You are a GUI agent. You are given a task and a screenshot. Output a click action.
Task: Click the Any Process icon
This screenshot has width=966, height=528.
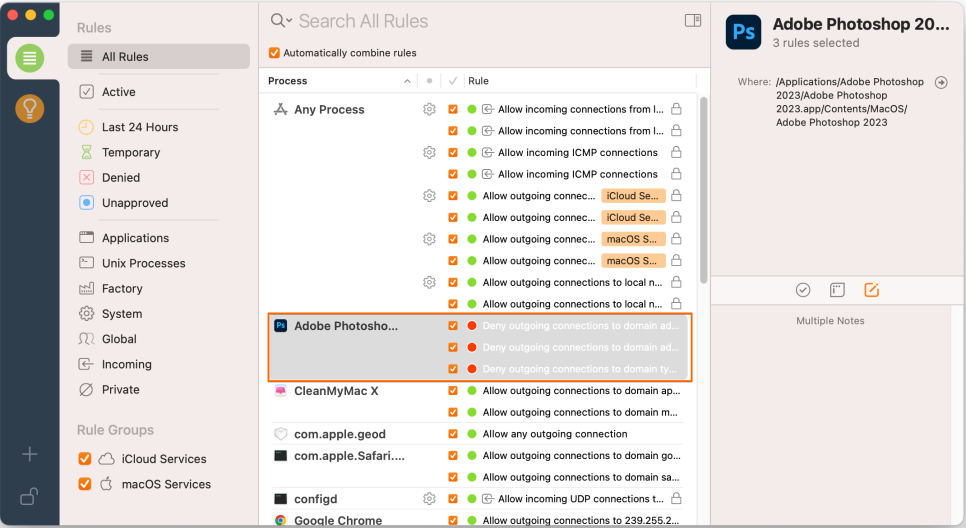point(280,109)
